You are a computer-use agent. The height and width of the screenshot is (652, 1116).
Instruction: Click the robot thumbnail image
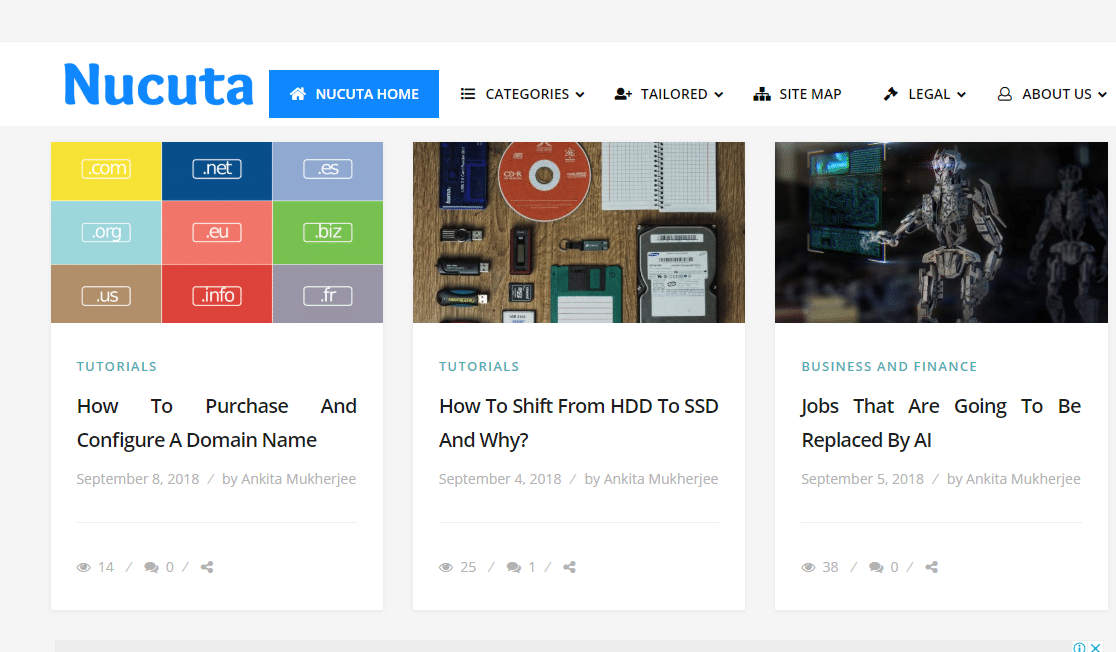(x=940, y=232)
